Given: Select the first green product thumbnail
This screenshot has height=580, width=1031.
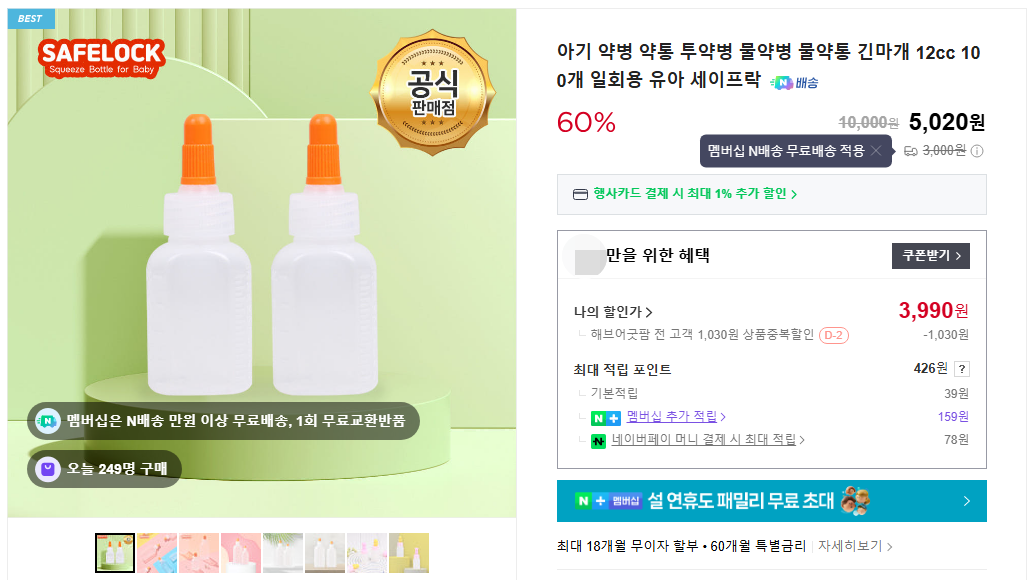Looking at the screenshot, I should [115, 553].
